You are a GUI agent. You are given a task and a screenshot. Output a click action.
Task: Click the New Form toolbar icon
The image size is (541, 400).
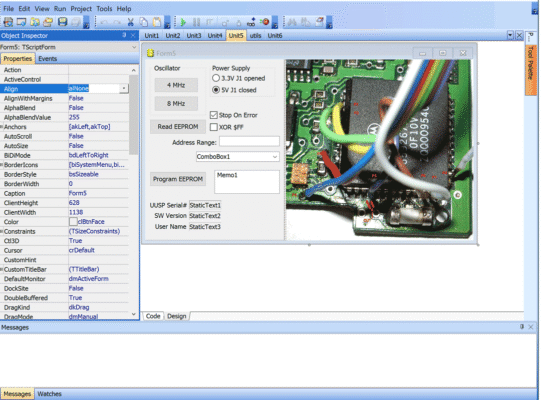click(x=21, y=22)
